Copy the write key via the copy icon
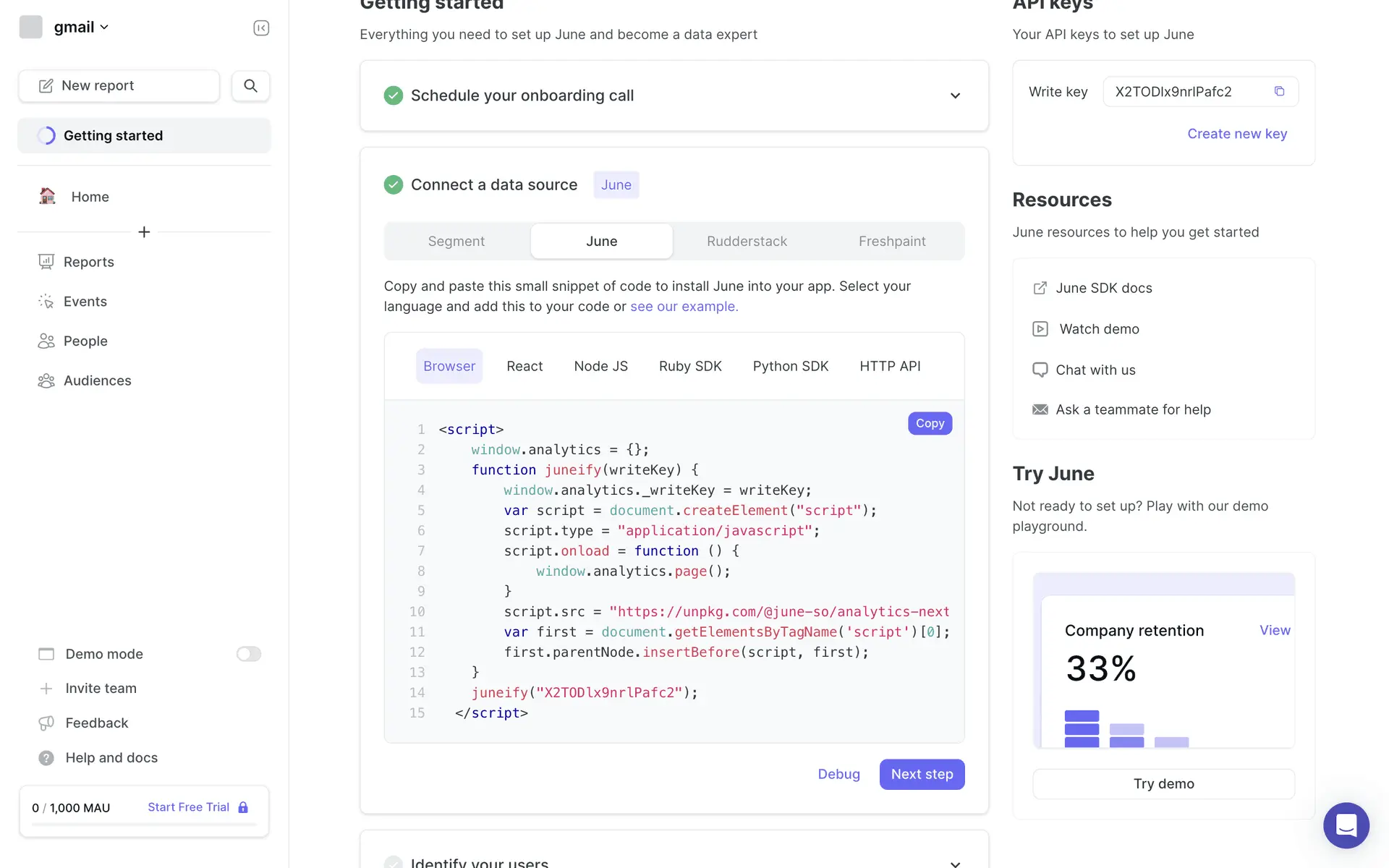The height and width of the screenshot is (868, 1389). tap(1279, 92)
